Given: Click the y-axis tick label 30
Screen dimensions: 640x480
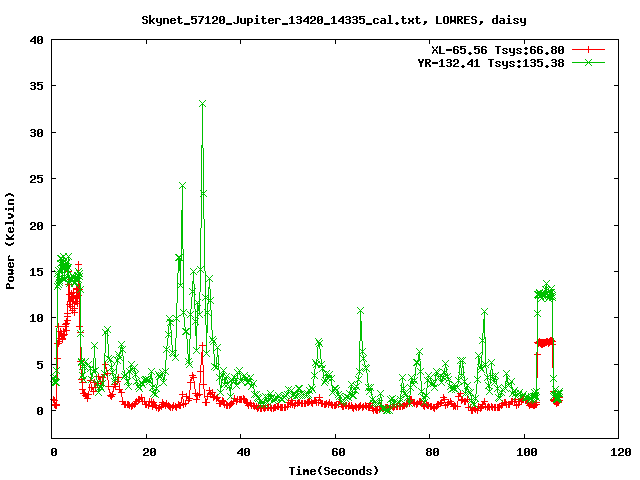Looking at the screenshot, I should (36, 133).
